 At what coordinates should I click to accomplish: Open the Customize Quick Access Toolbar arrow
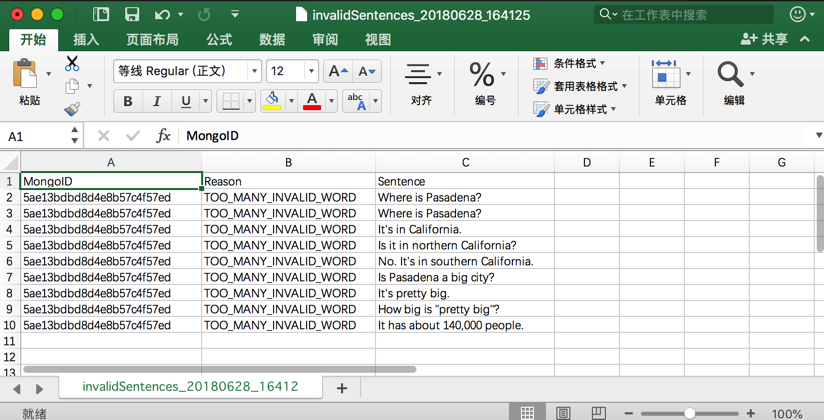click(235, 14)
